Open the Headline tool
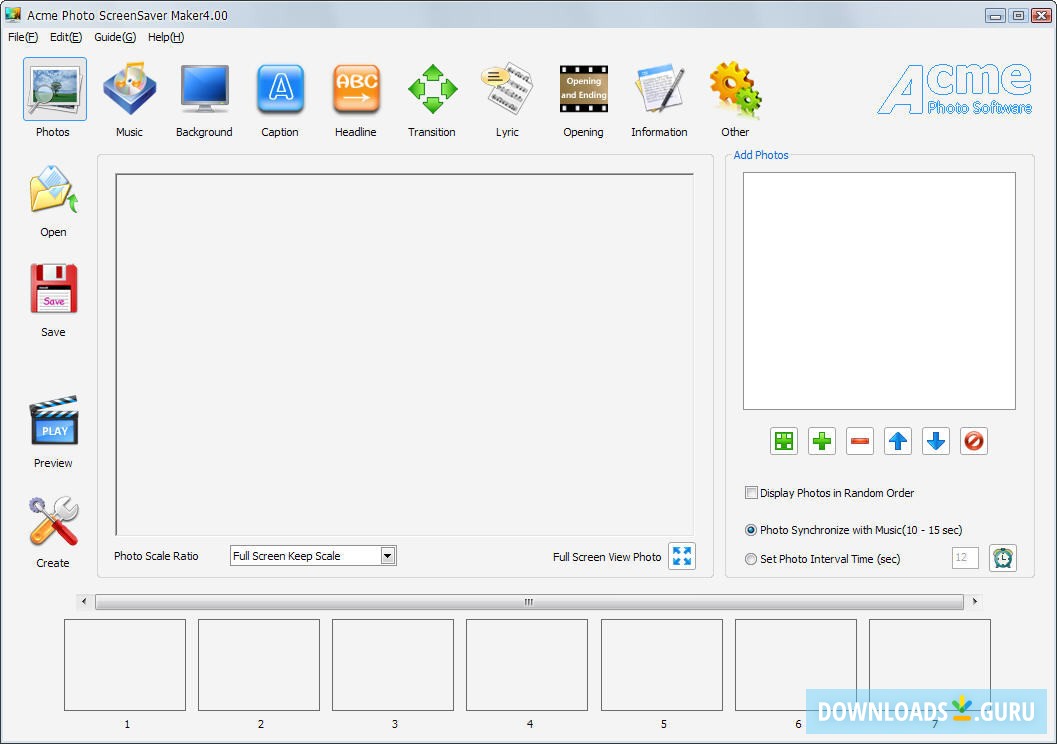 [356, 90]
